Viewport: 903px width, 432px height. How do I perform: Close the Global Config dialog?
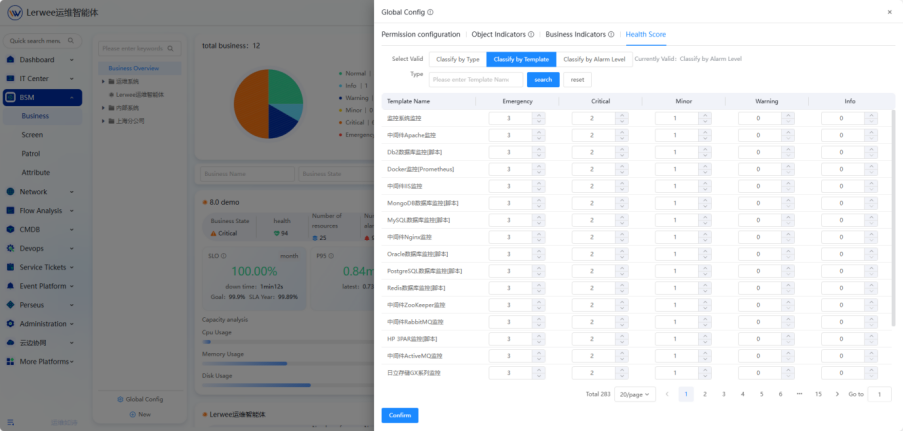point(890,12)
